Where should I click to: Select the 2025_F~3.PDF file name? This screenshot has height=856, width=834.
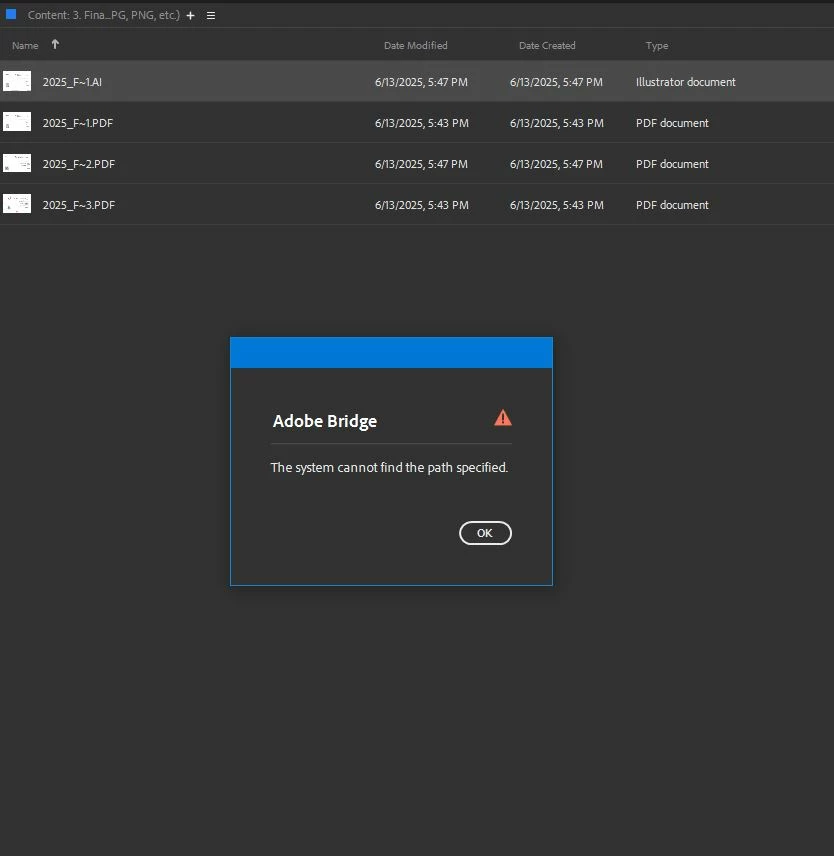coord(79,205)
